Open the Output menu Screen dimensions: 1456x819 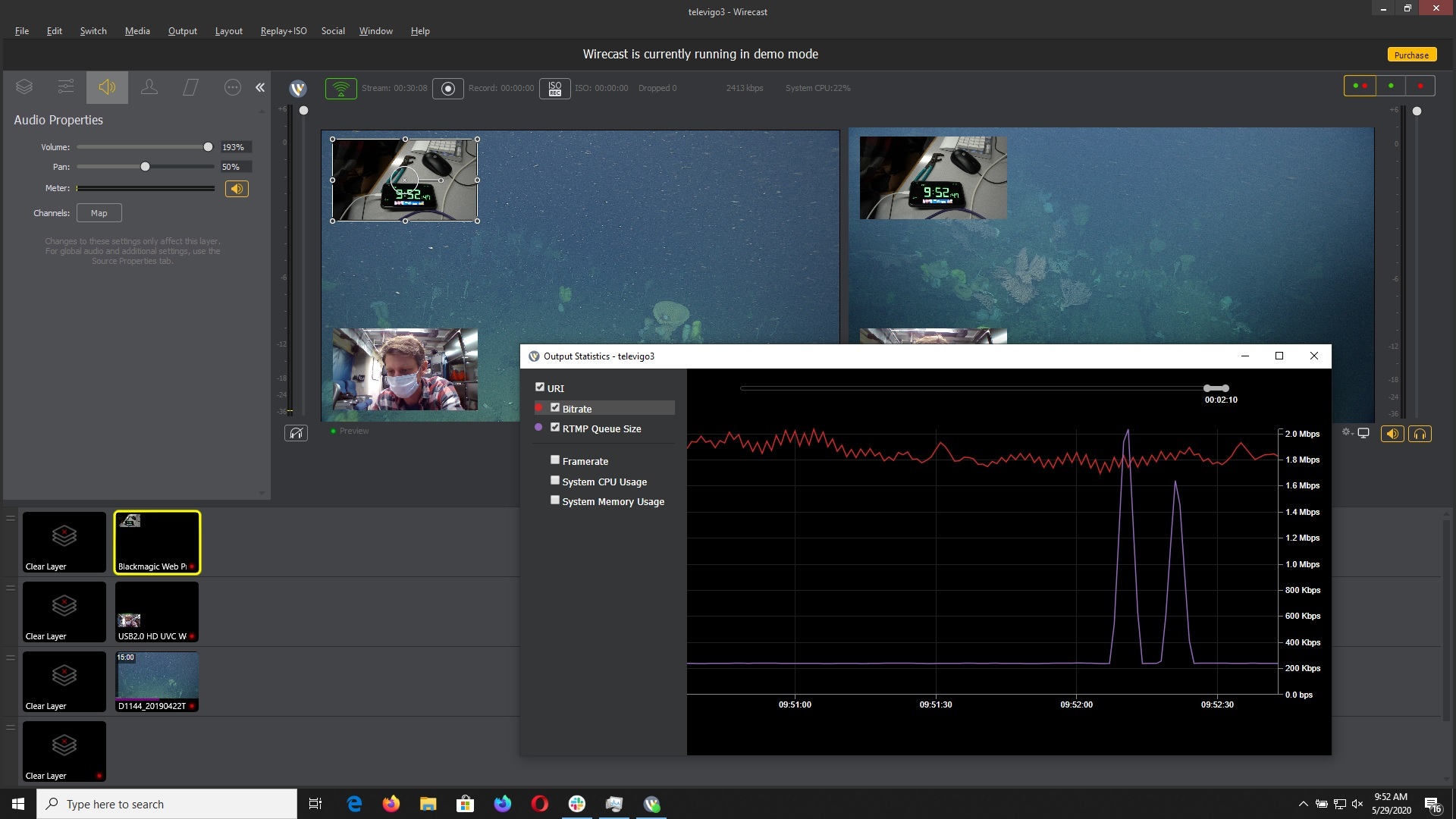(183, 31)
